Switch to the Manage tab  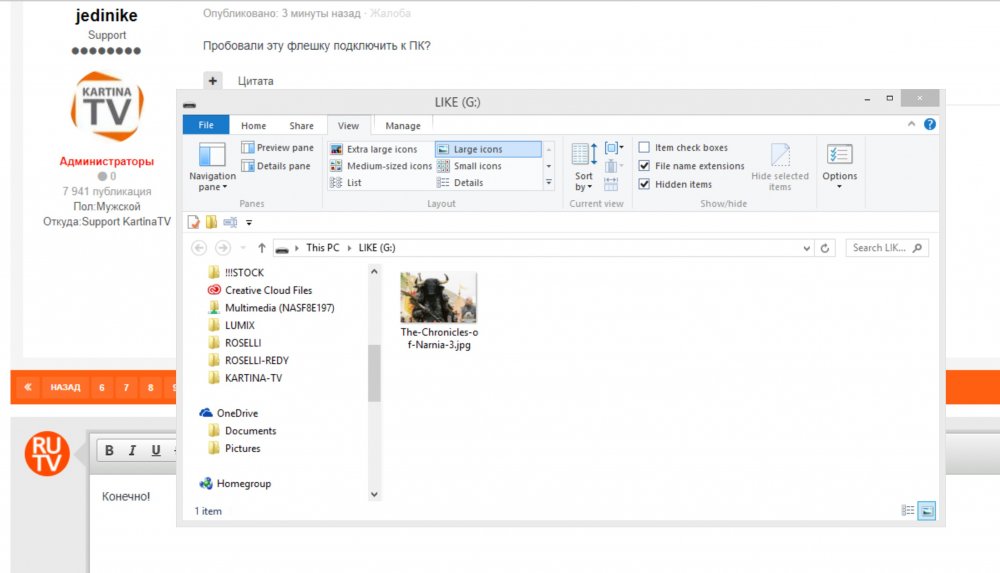coord(402,126)
